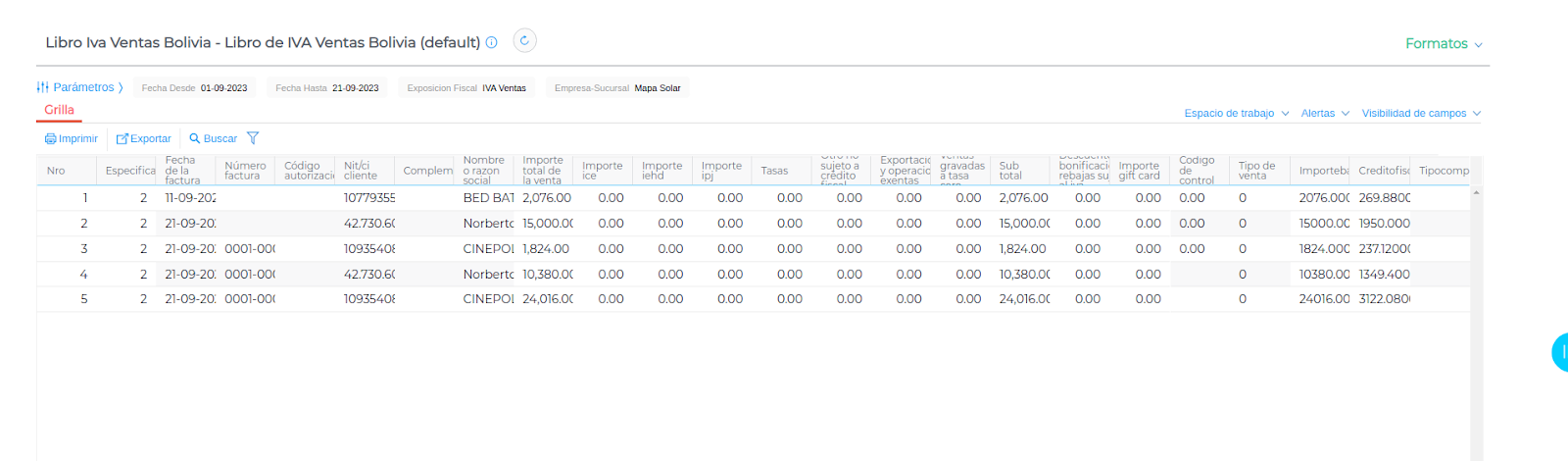Click the grid scrollbar up arrow
Image resolution: width=1568 pixels, height=461 pixels.
click(x=1476, y=192)
